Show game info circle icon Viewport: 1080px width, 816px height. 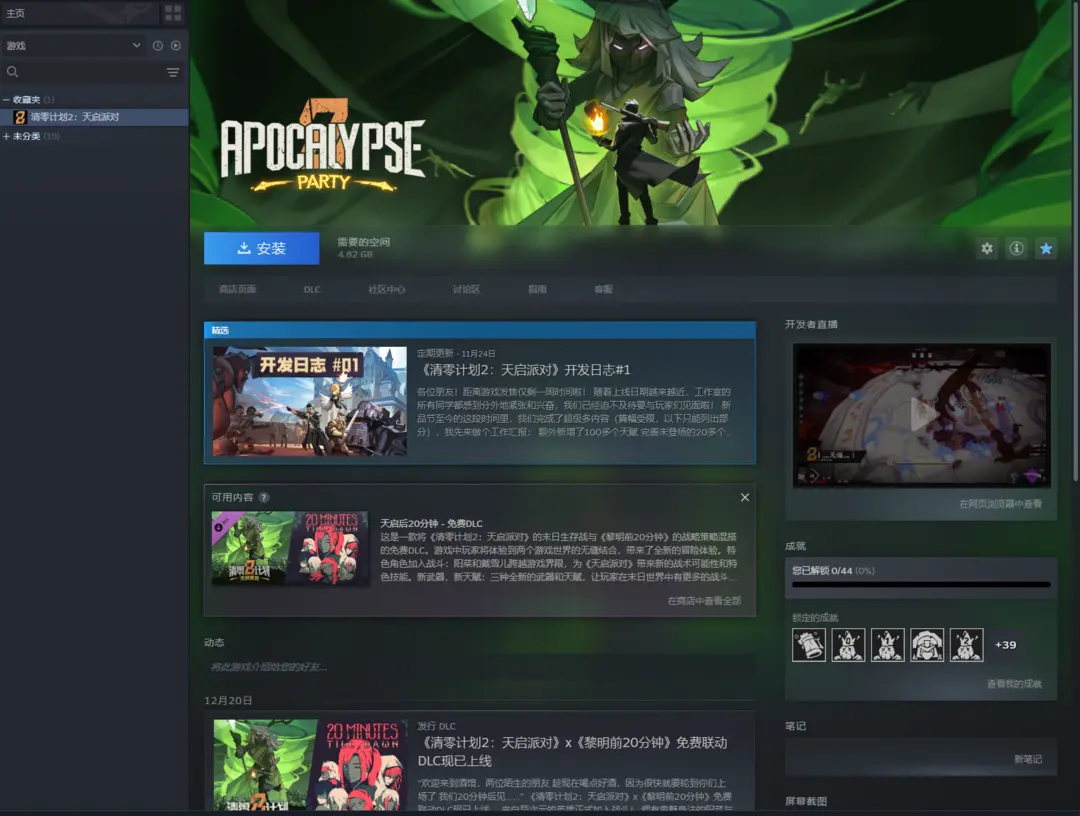tap(1017, 249)
